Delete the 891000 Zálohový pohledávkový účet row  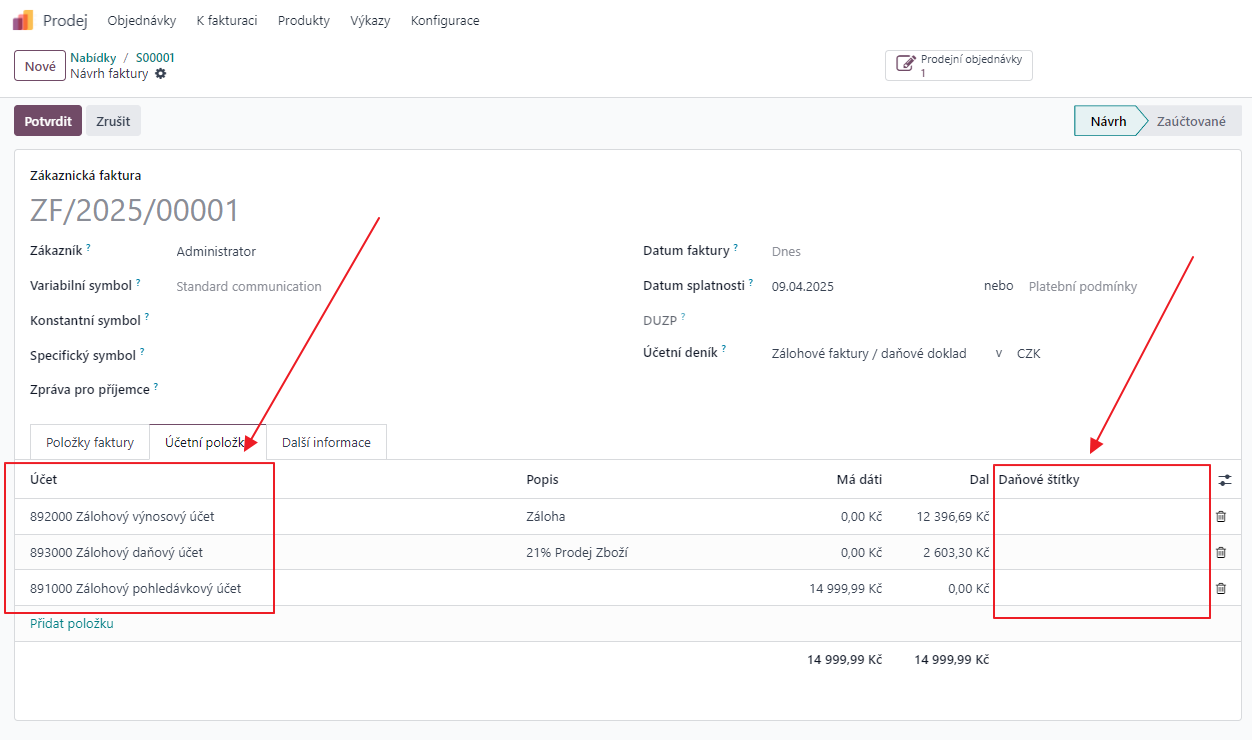(1220, 588)
